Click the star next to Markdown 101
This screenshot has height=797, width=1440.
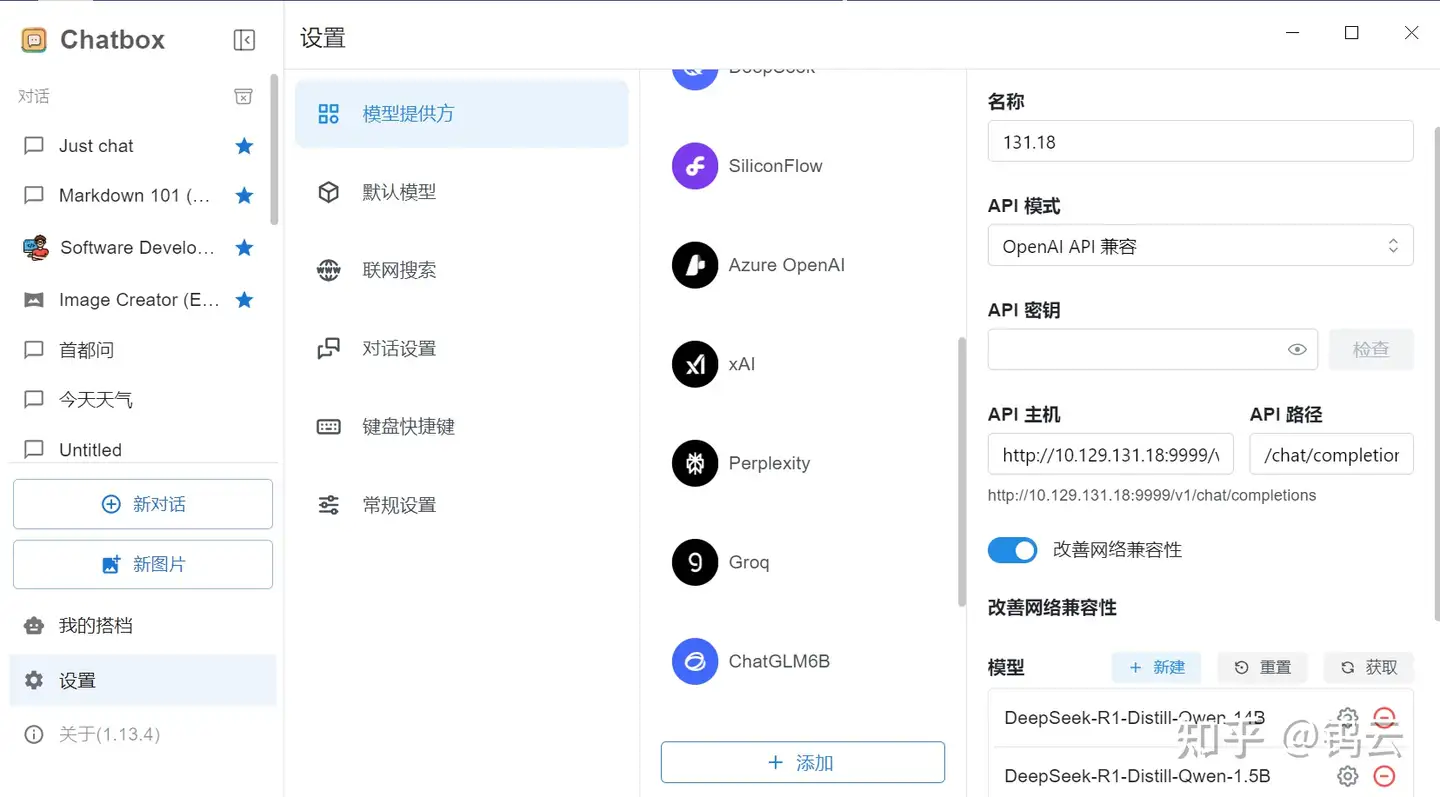tap(244, 196)
